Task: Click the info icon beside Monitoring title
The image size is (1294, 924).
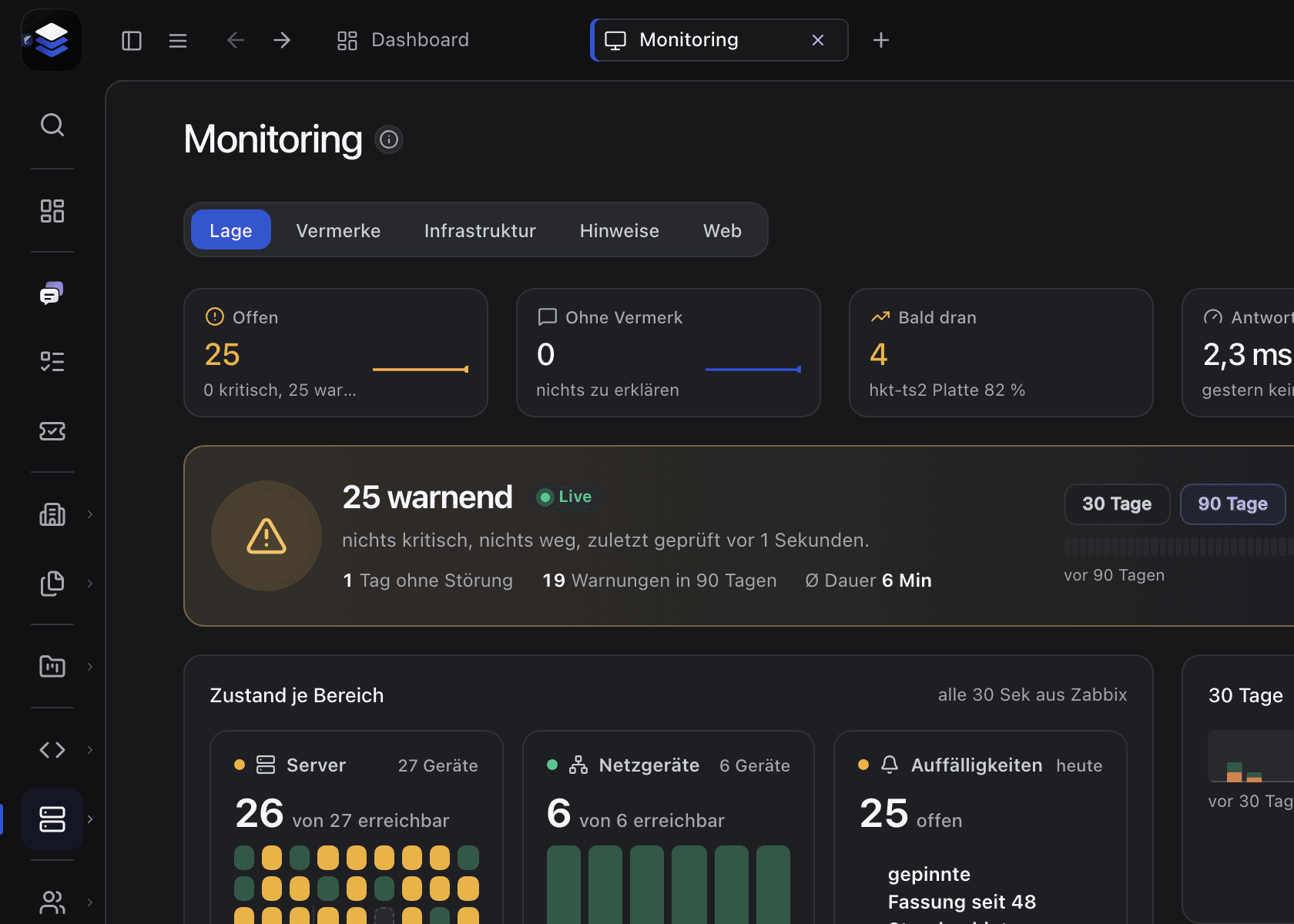Action: [x=389, y=139]
